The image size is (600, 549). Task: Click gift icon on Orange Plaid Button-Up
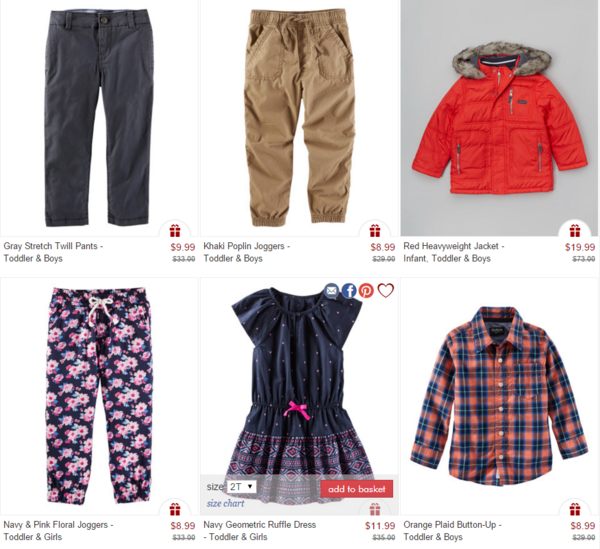(x=575, y=509)
